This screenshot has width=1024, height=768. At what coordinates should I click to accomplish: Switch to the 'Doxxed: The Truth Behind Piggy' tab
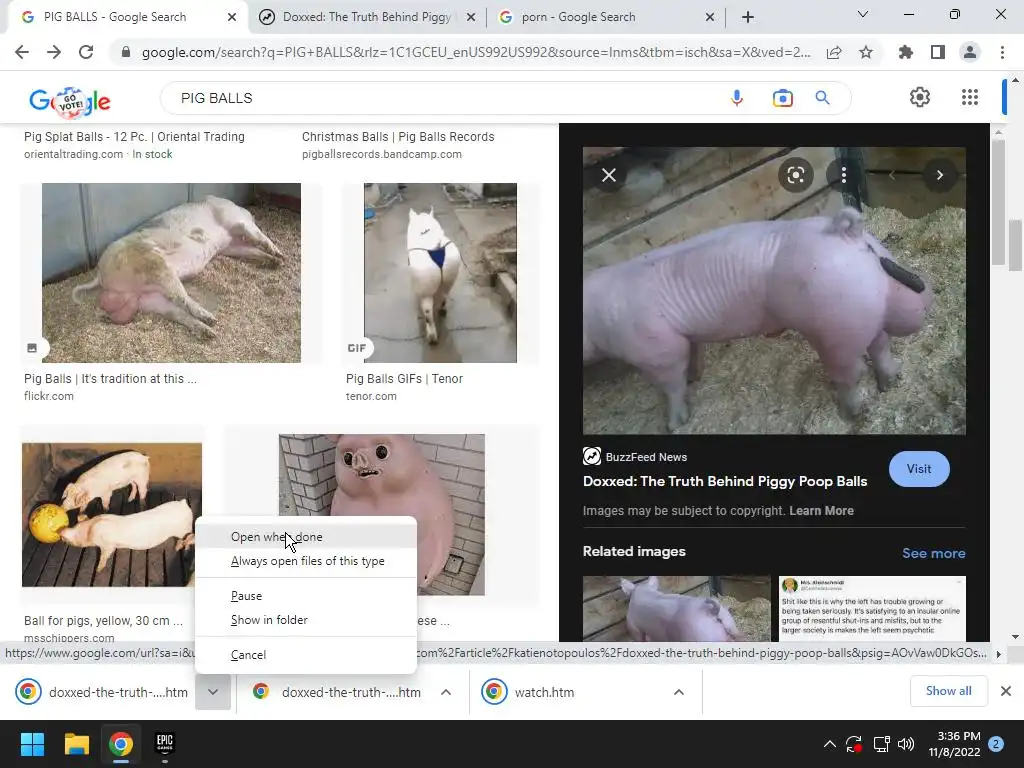[366, 17]
